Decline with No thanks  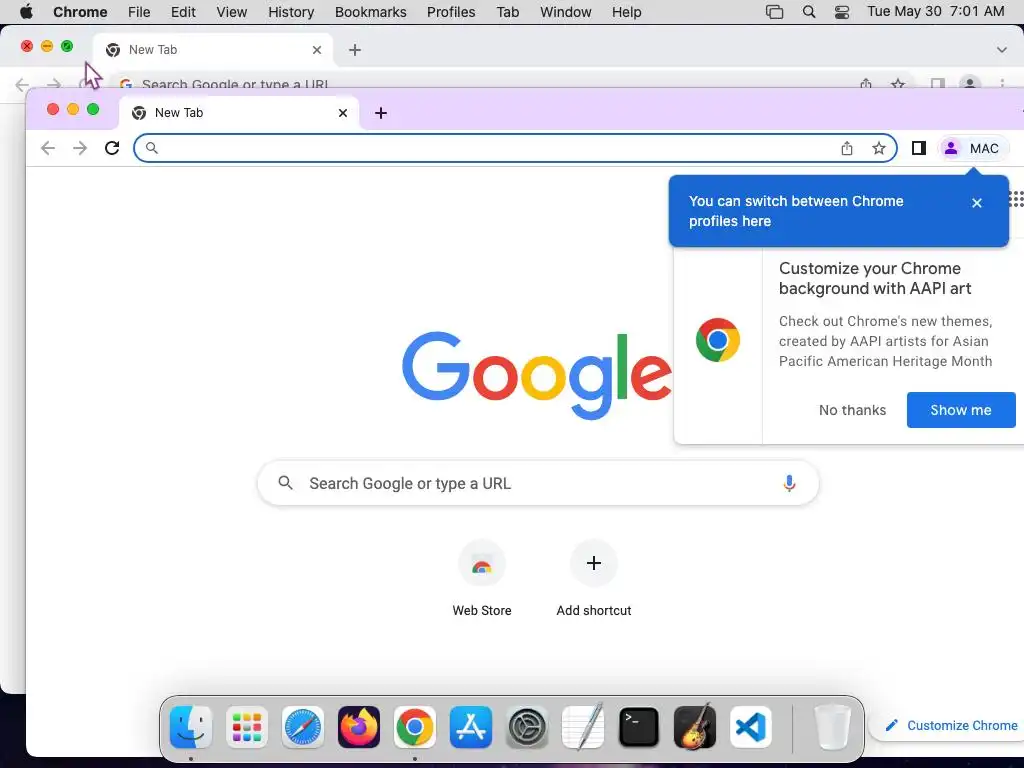pyautogui.click(x=852, y=410)
